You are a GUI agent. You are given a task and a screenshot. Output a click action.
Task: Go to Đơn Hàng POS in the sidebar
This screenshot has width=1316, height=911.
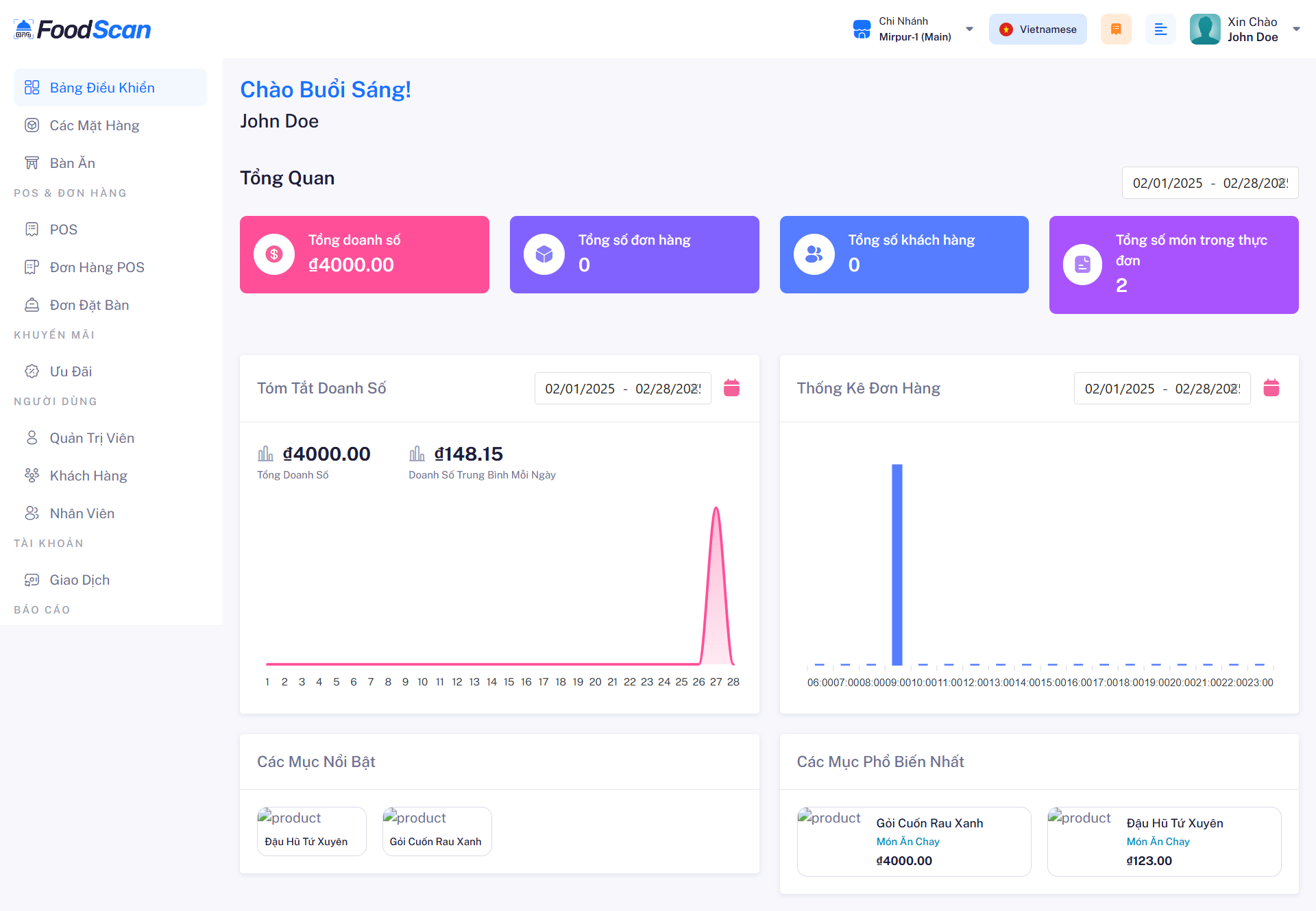97,267
